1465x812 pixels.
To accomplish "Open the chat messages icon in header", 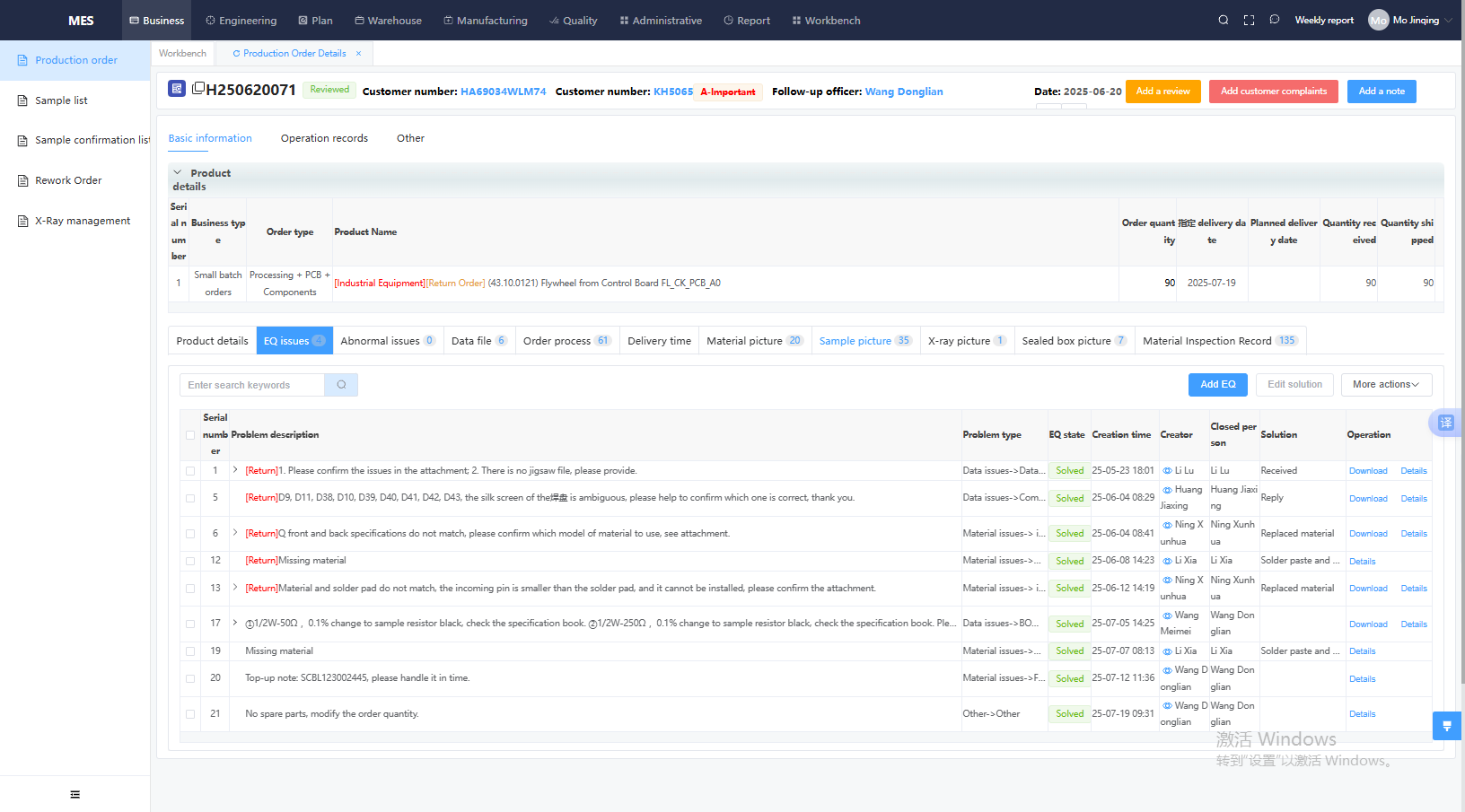I will pyautogui.click(x=1274, y=20).
